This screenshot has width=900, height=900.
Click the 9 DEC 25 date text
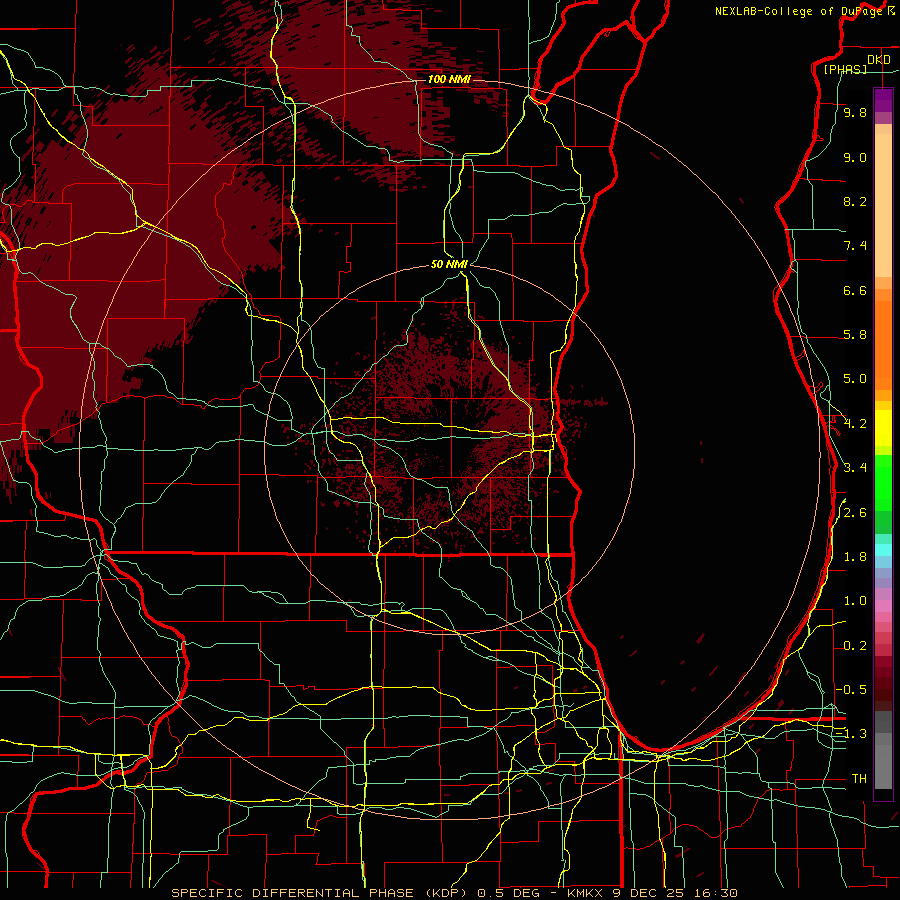pyautogui.click(x=650, y=893)
